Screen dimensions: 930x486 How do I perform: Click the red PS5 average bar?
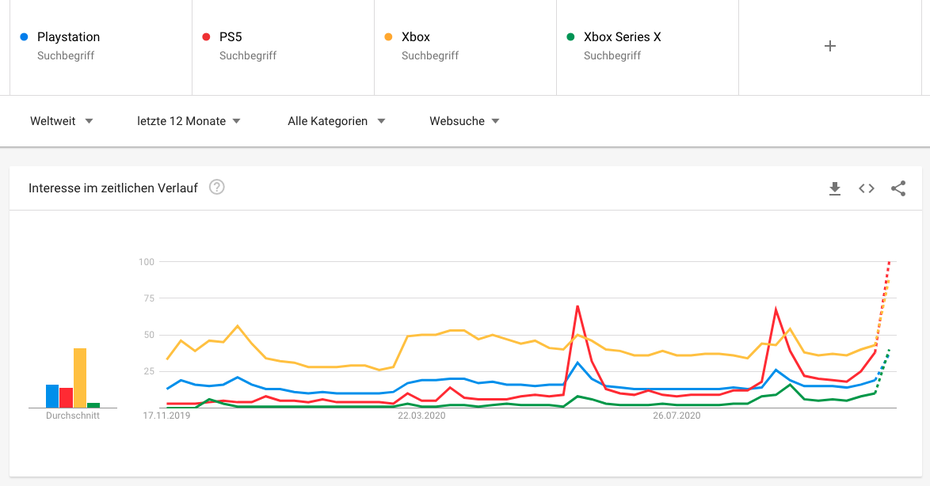tap(66, 398)
